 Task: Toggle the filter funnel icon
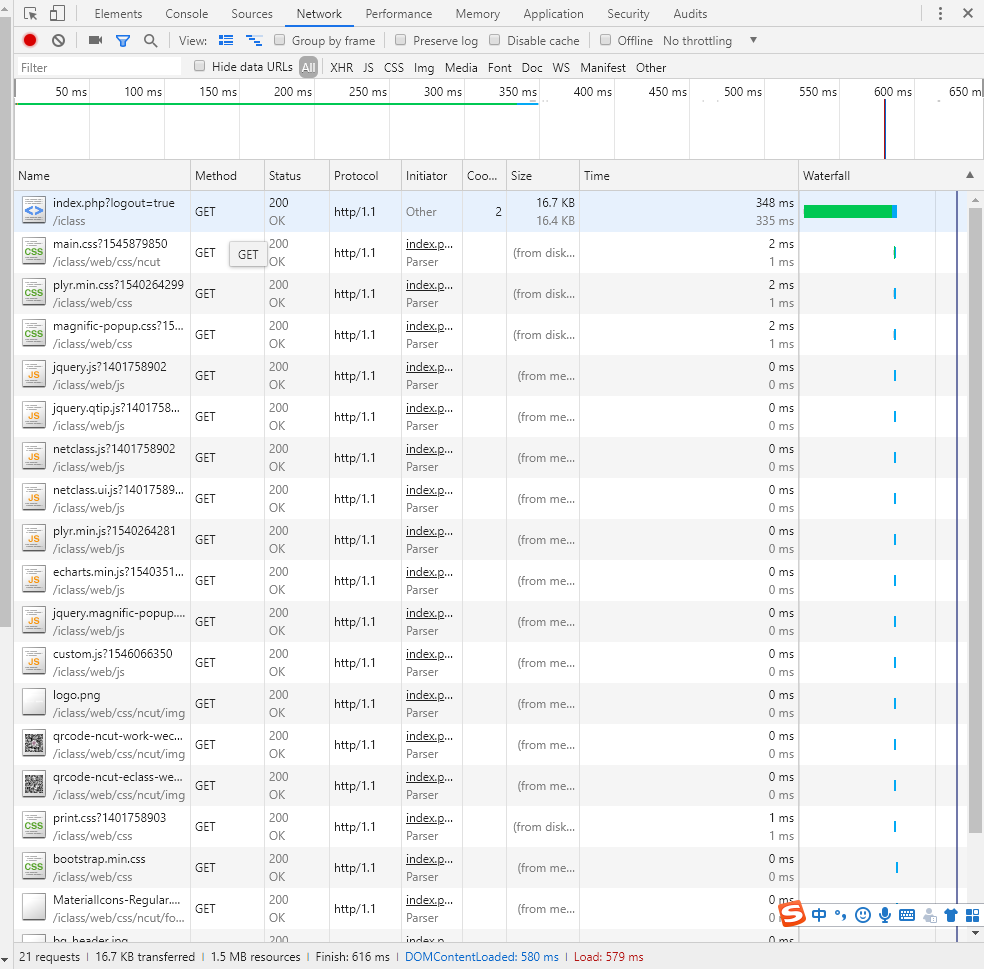[x=123, y=41]
